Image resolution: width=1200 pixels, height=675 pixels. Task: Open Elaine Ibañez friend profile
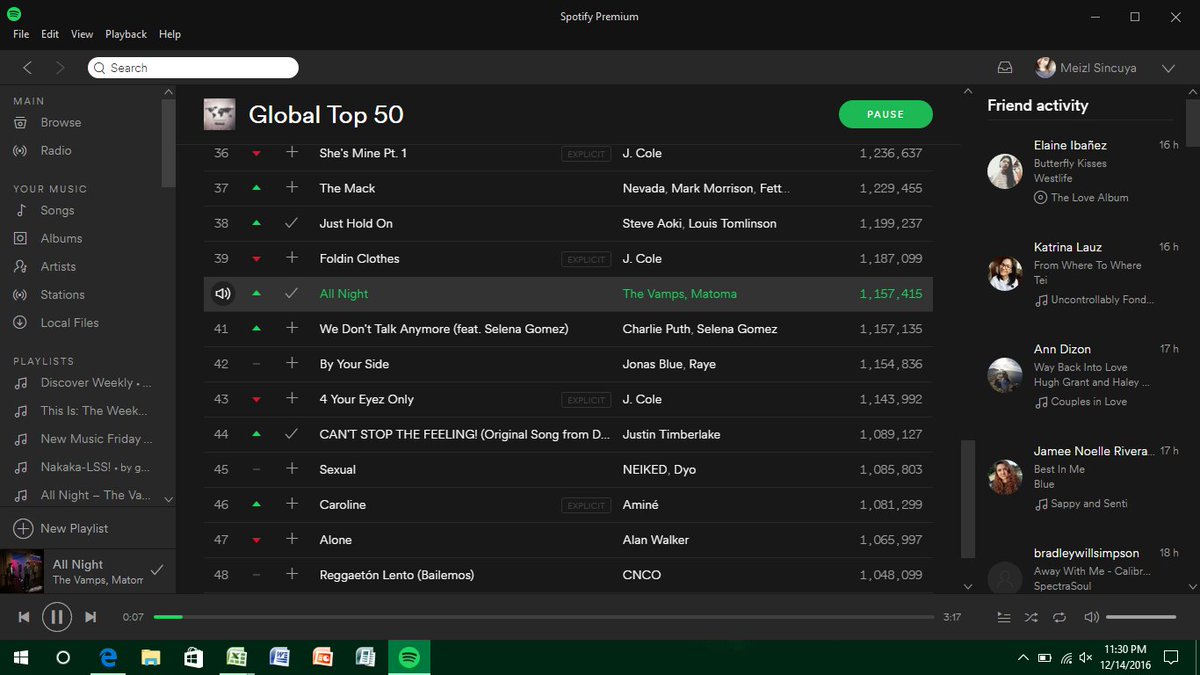pos(1070,145)
